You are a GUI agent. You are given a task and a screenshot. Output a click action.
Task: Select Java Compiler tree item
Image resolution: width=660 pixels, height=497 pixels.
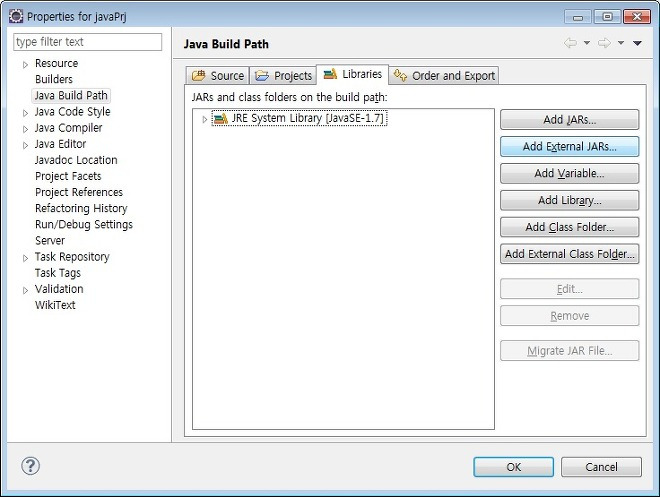click(x=68, y=128)
